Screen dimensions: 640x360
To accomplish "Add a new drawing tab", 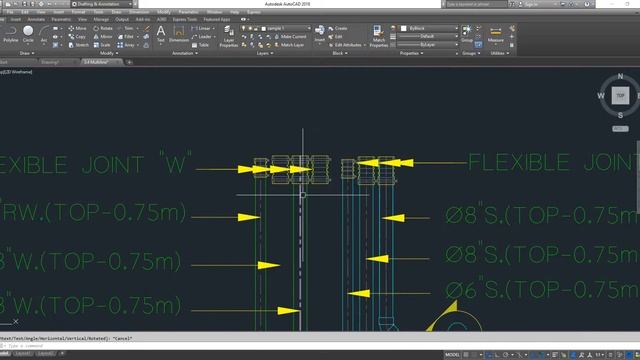I will [129, 62].
